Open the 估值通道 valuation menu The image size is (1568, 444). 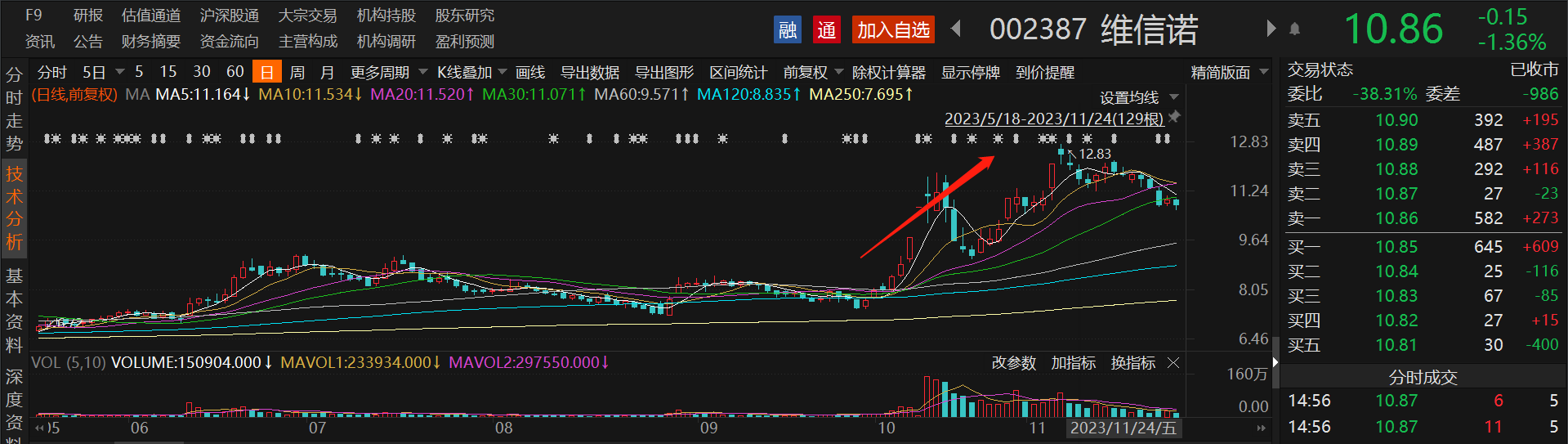(x=151, y=15)
